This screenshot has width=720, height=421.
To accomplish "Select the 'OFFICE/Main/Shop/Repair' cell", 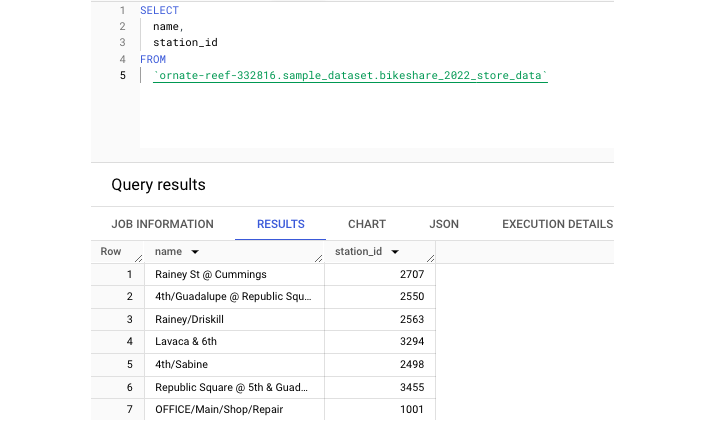I will tap(226, 409).
